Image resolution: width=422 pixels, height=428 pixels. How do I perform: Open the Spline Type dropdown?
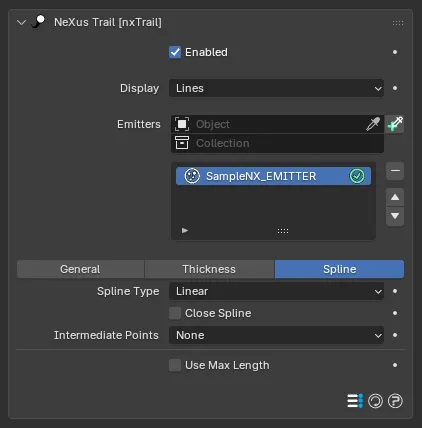pyautogui.click(x=276, y=291)
